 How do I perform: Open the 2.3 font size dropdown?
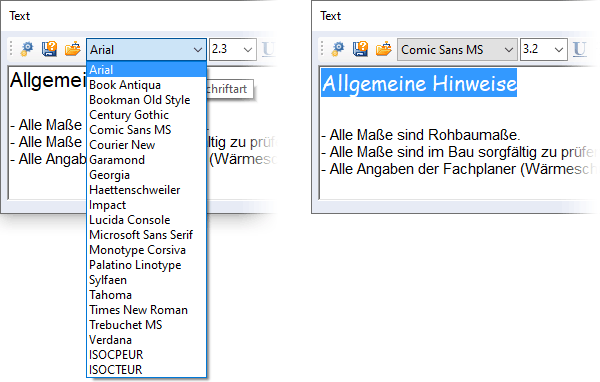pyautogui.click(x=248, y=50)
